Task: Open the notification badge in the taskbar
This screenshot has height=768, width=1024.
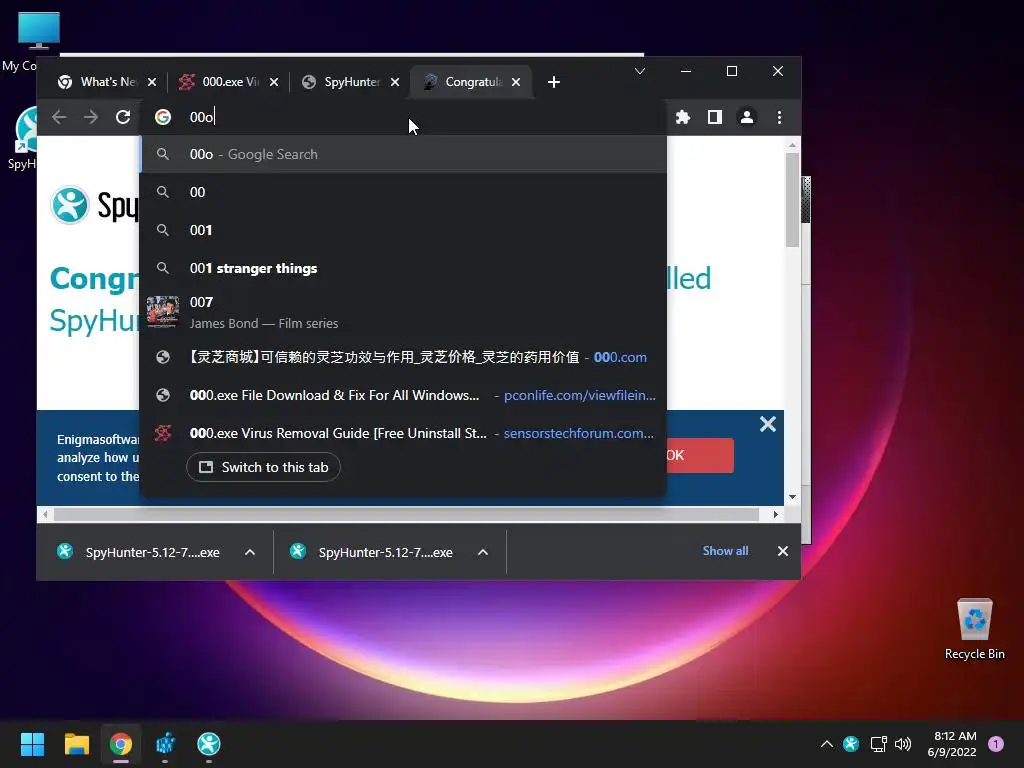Action: coord(996,744)
